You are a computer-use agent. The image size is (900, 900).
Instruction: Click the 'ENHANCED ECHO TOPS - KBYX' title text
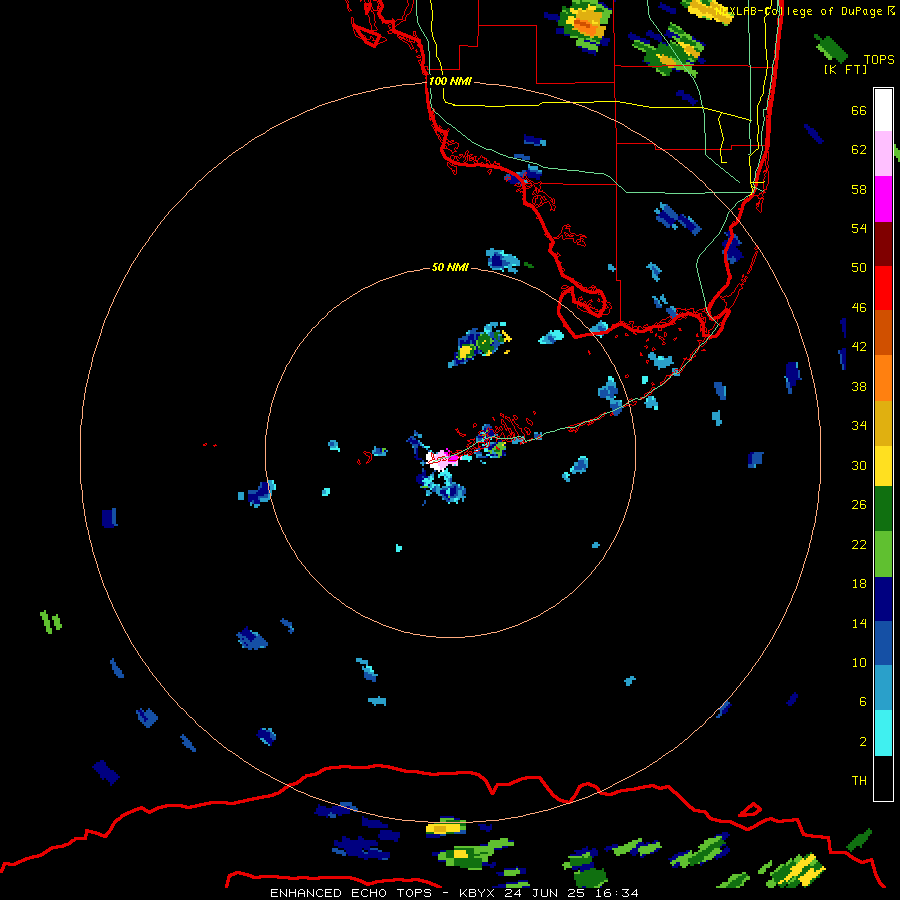tap(385, 893)
